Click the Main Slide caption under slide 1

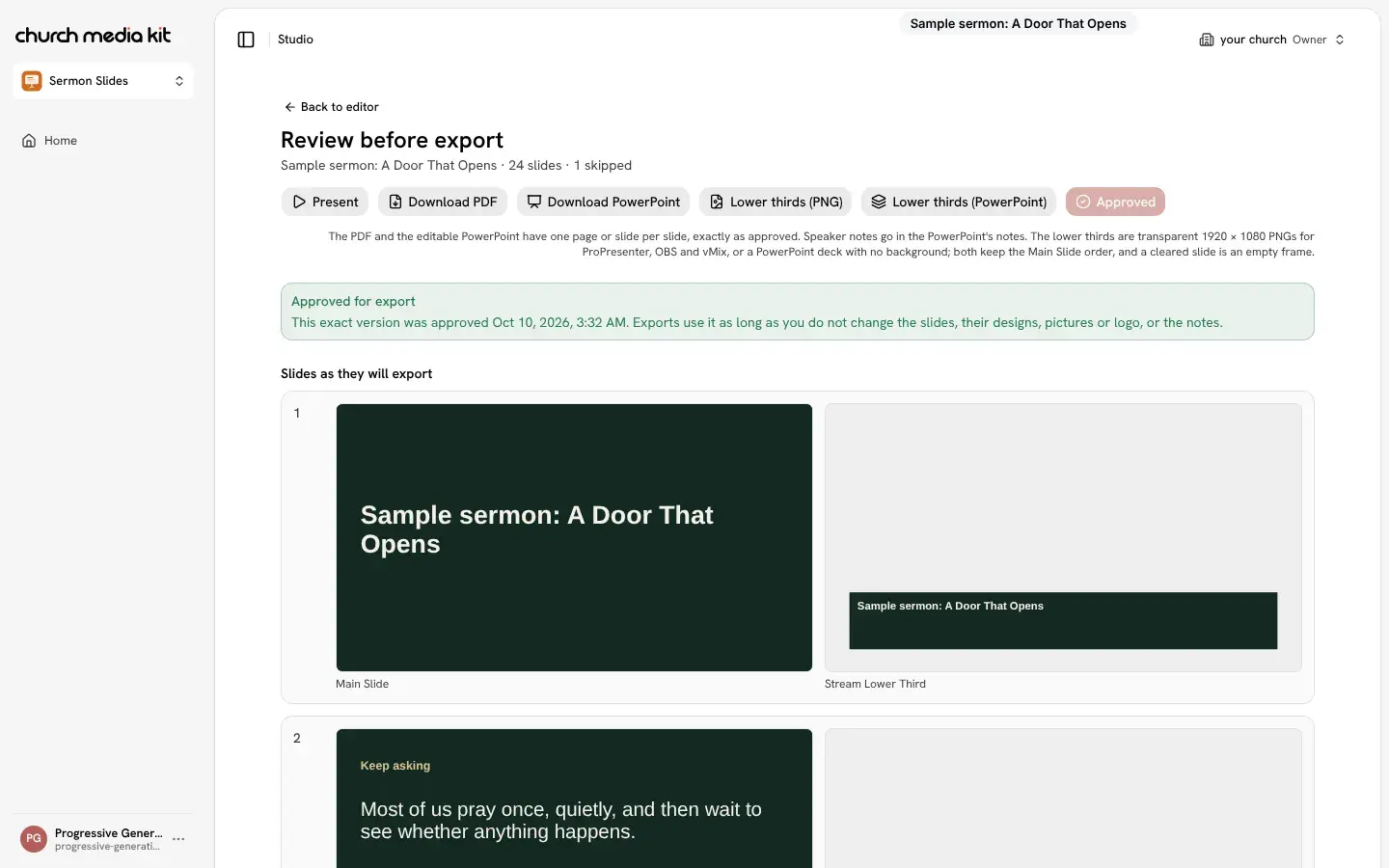click(x=362, y=684)
